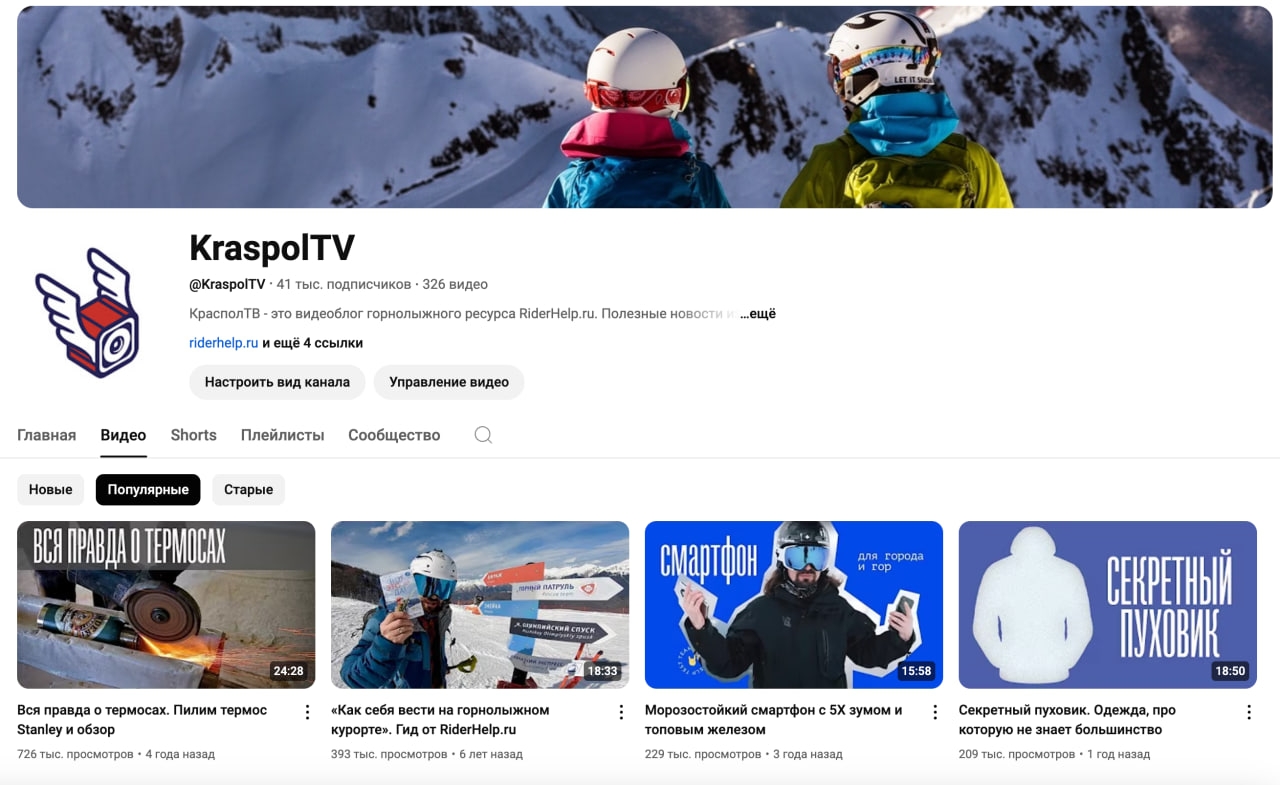Select the Популярные sort chip
Viewport: 1280px width, 785px height.
148,490
